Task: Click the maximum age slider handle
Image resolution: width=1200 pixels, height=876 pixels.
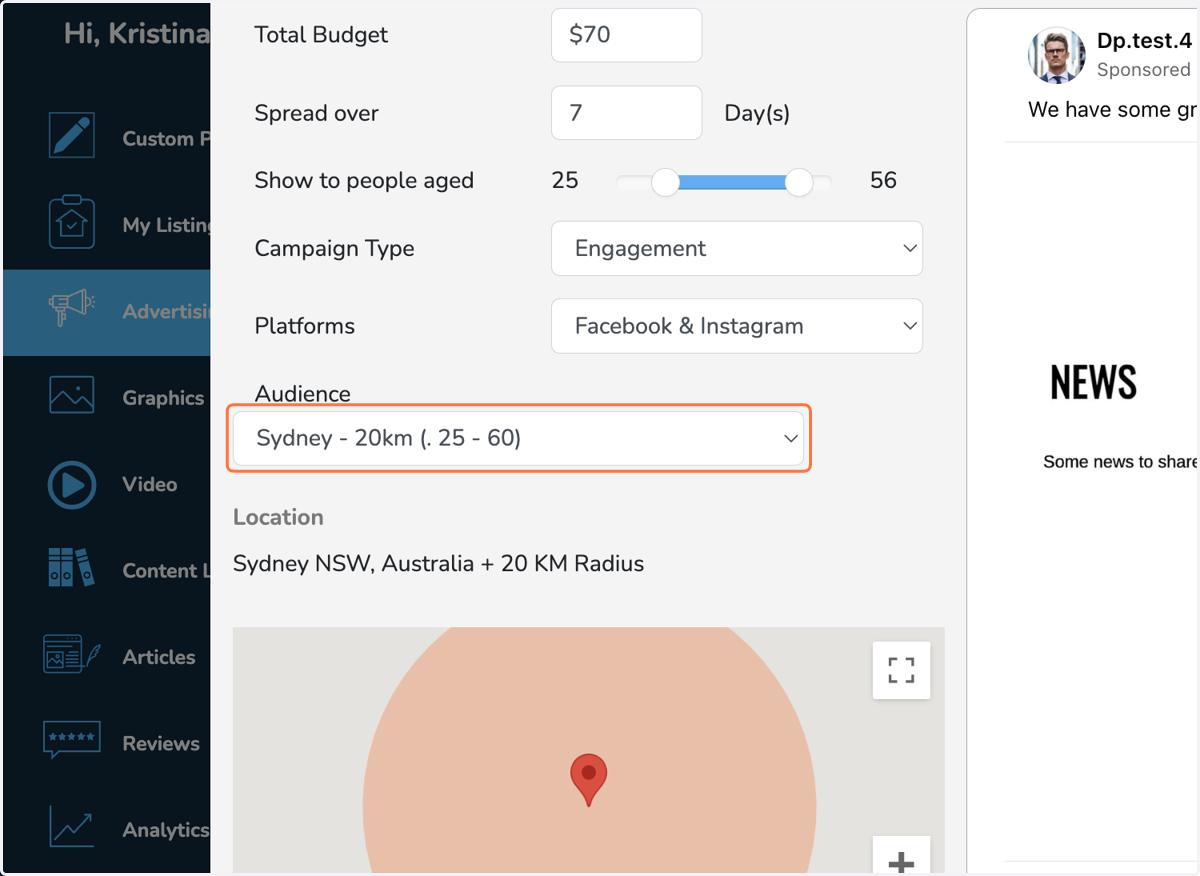Action: pos(799,182)
